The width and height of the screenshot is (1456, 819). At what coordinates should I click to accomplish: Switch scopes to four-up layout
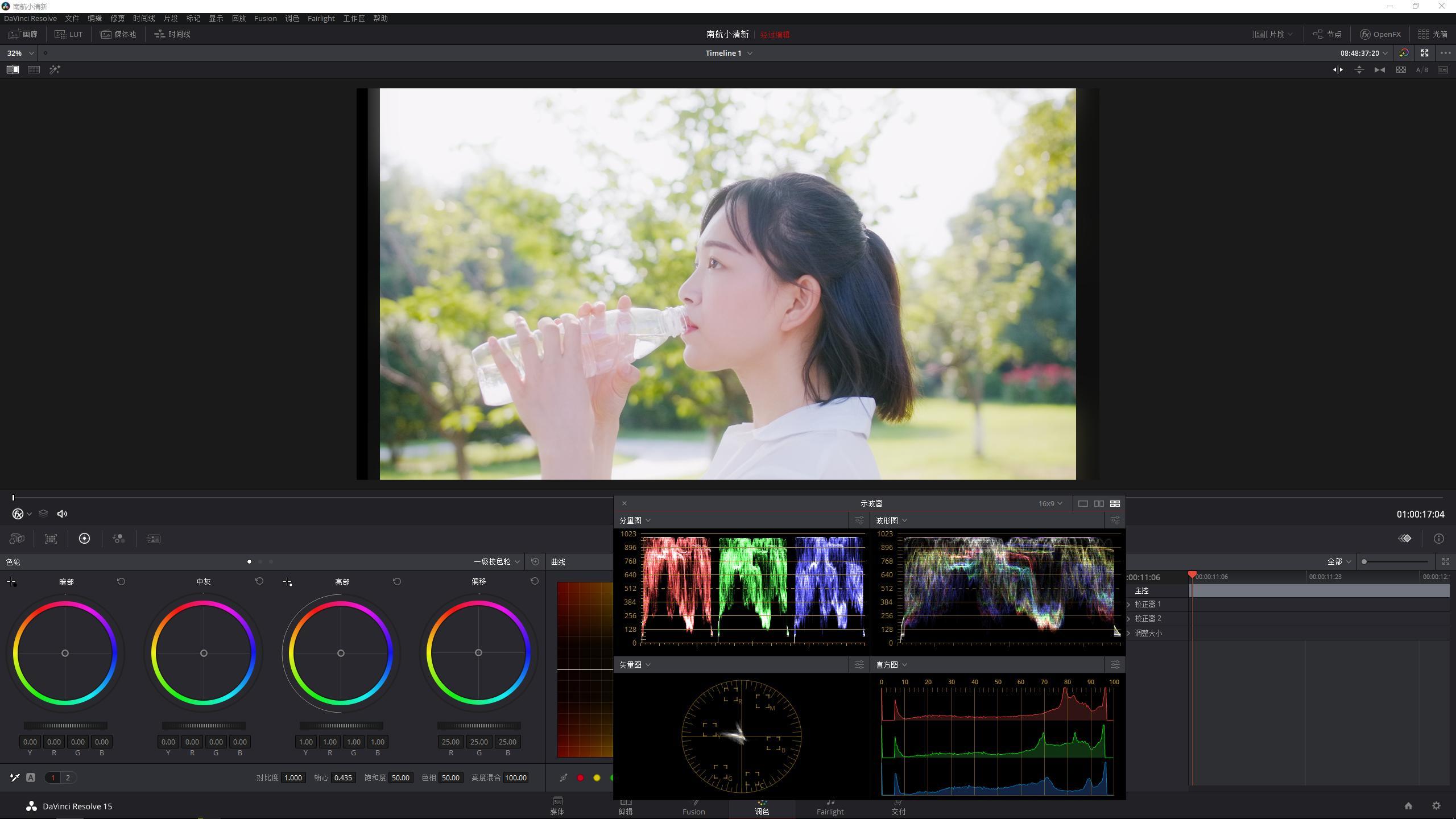coord(1115,503)
